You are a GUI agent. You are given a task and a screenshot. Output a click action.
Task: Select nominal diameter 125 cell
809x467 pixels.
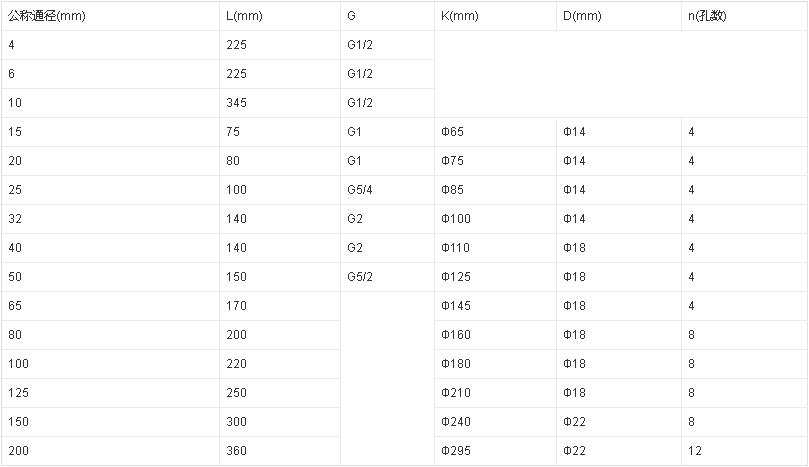18,393
